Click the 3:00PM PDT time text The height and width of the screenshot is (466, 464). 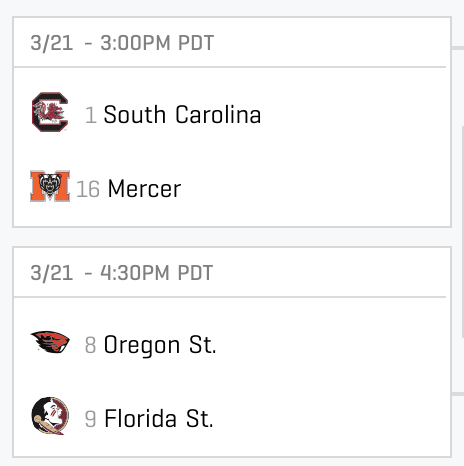[157, 43]
